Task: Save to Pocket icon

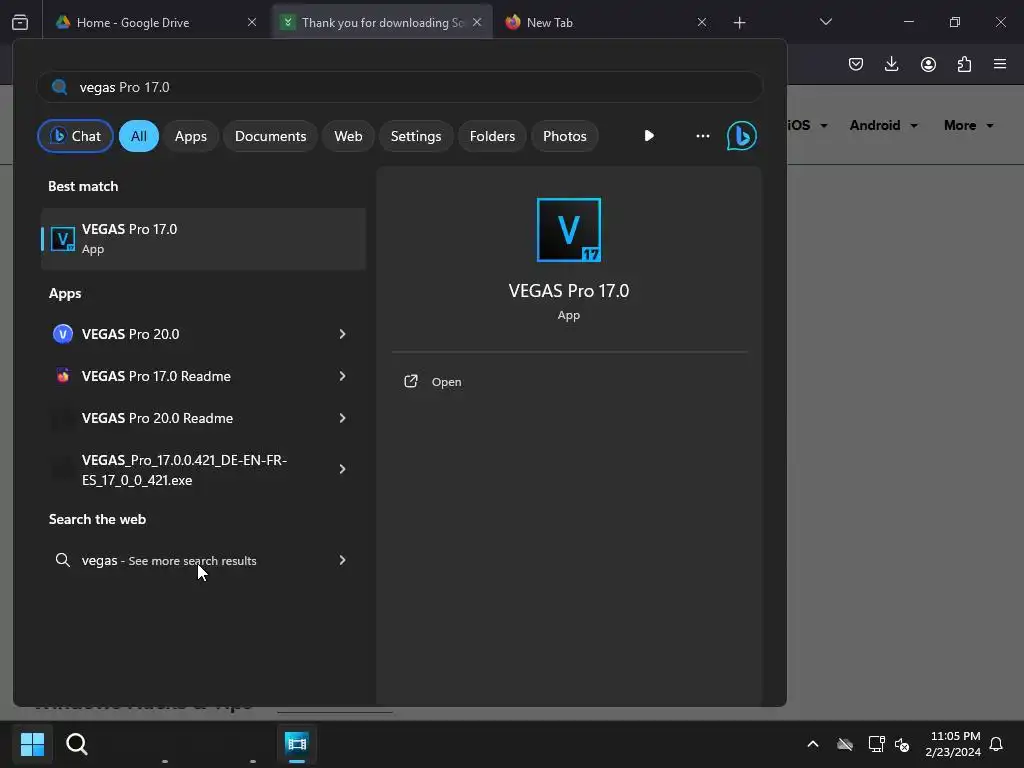Action: 856,64
